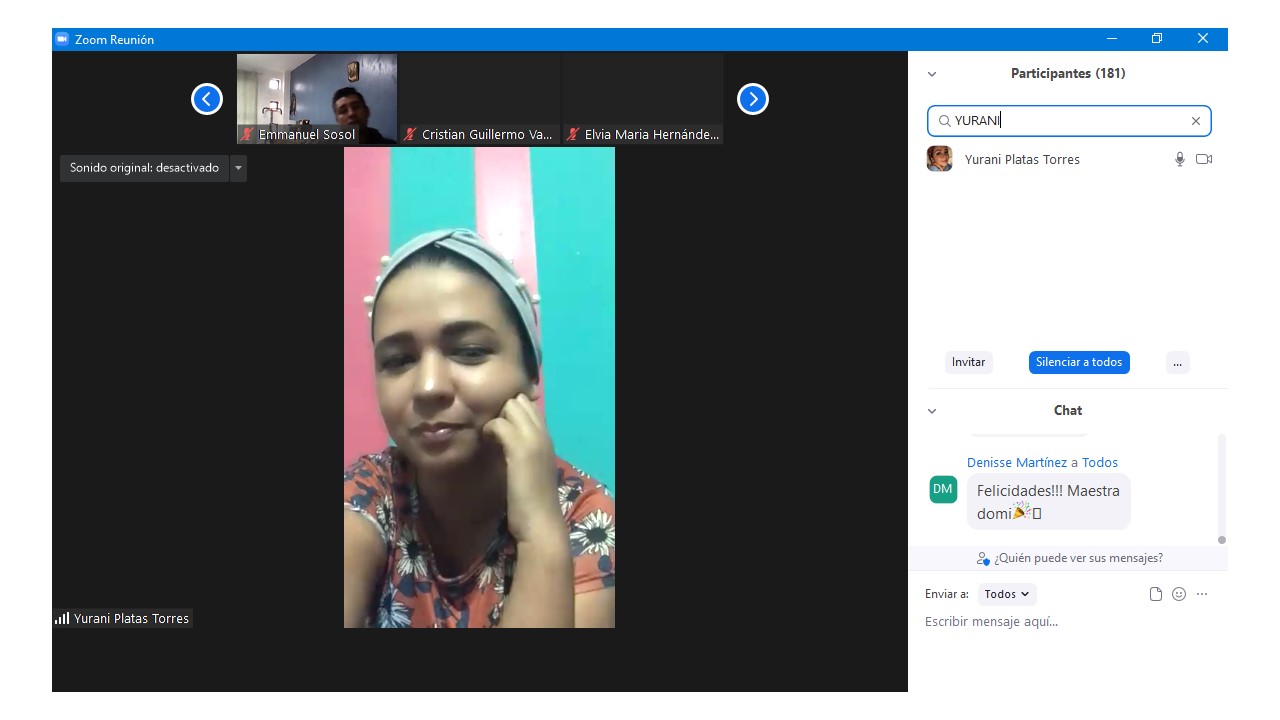The width and height of the screenshot is (1280, 720).
Task: Open ¿Quién puede ver sus mensajes? link
Action: pos(1069,558)
